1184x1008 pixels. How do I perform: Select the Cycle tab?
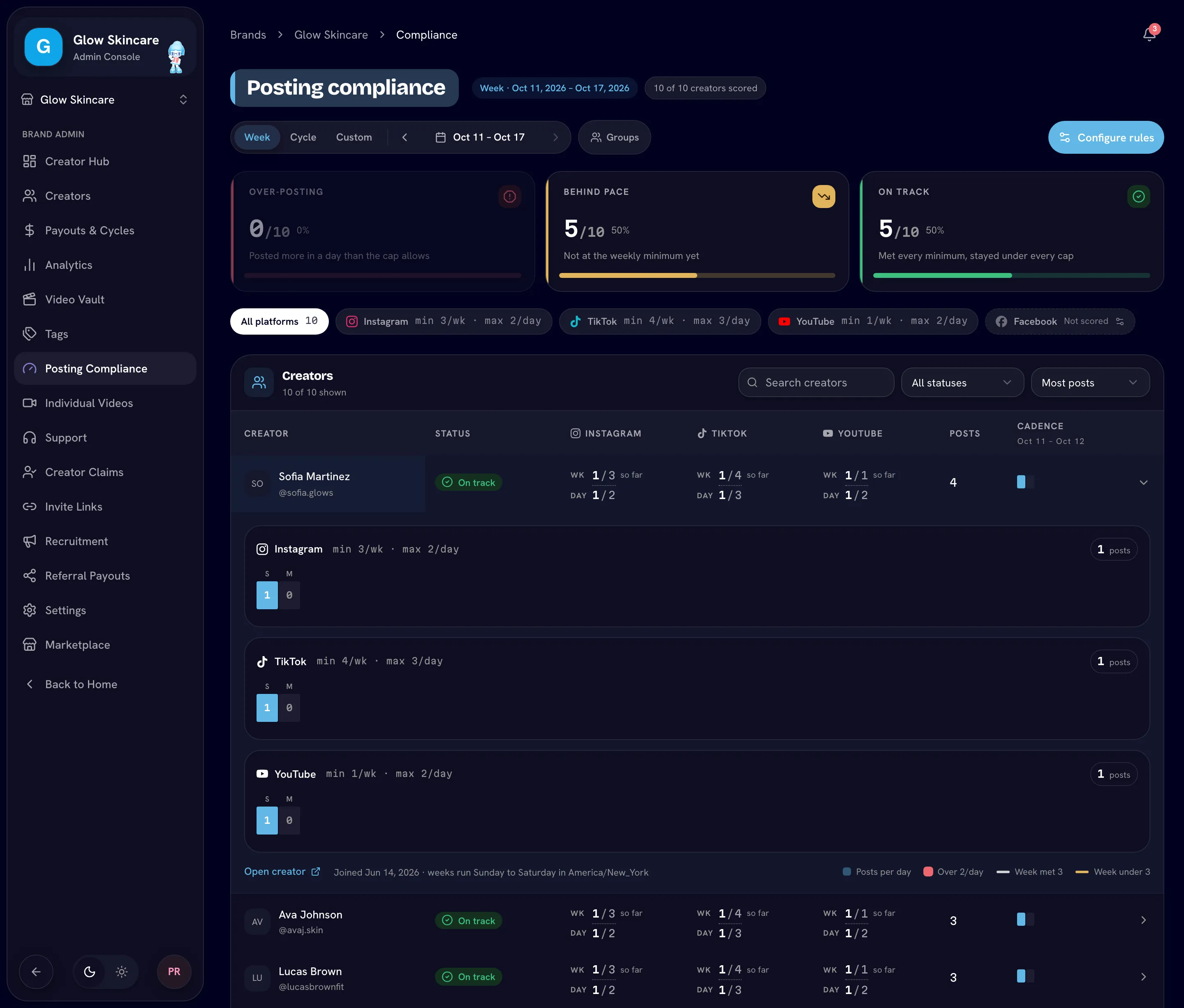[303, 137]
